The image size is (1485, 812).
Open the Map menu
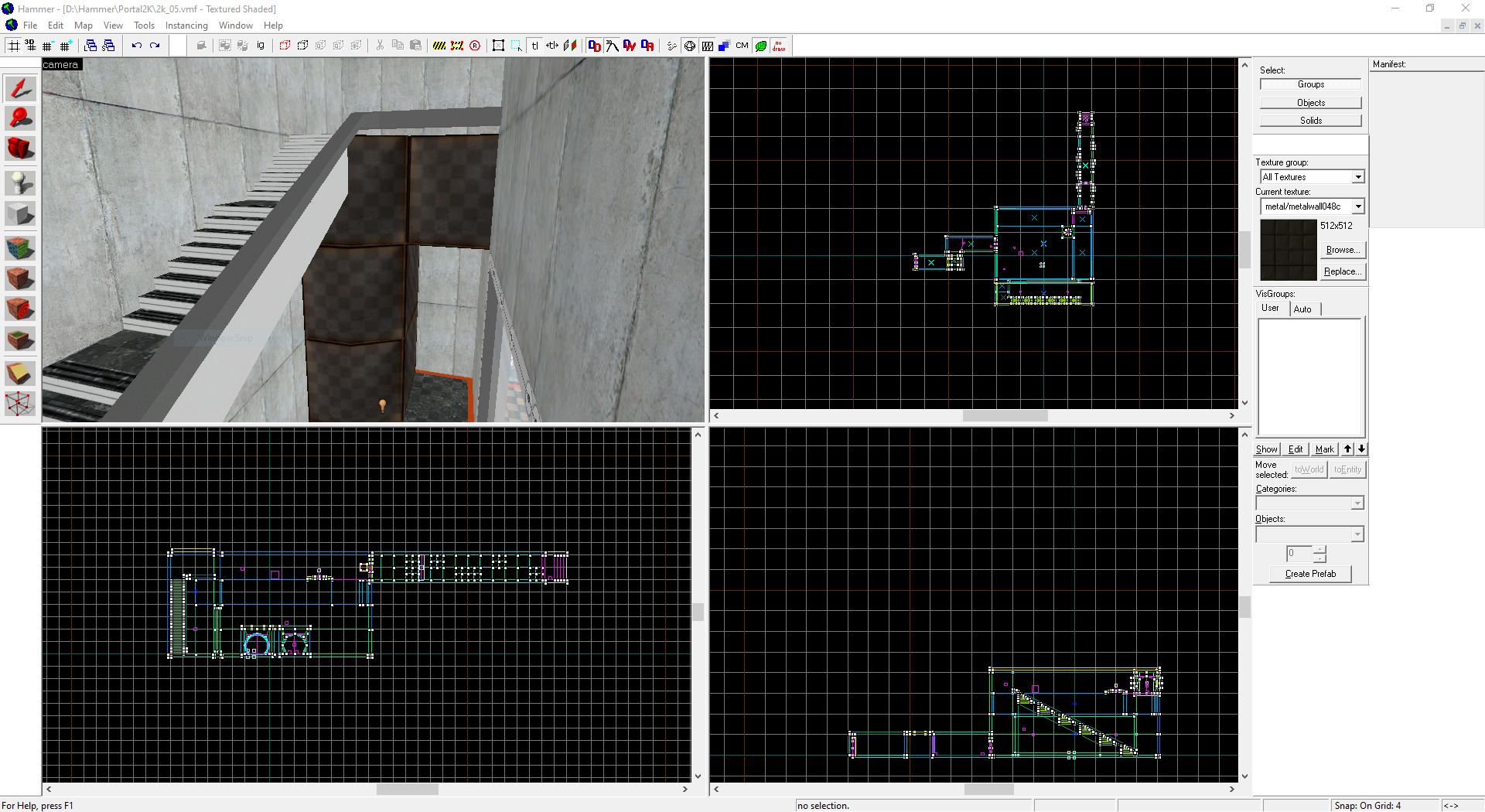[84, 26]
